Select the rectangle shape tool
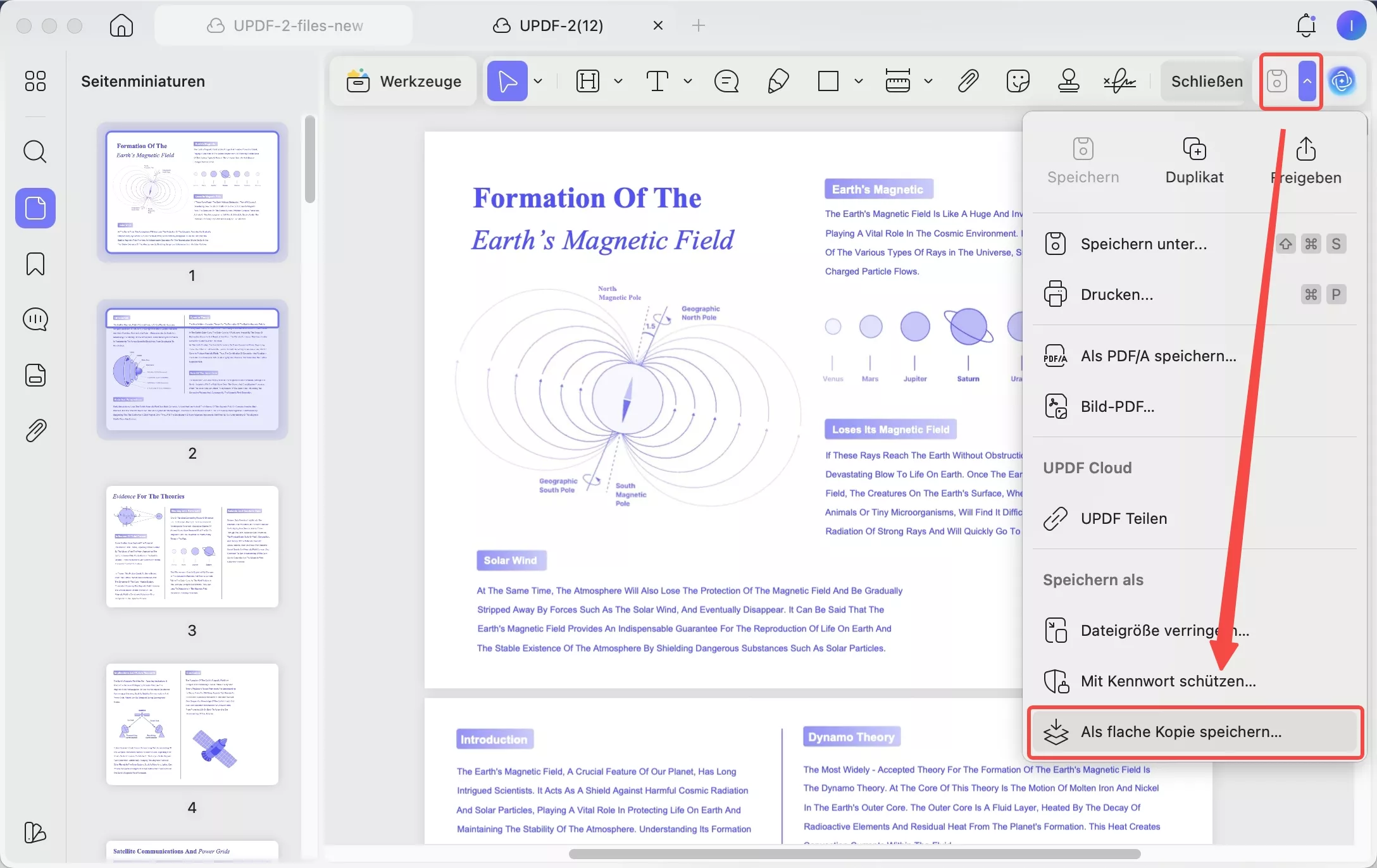The width and height of the screenshot is (1377, 868). pyautogui.click(x=828, y=81)
